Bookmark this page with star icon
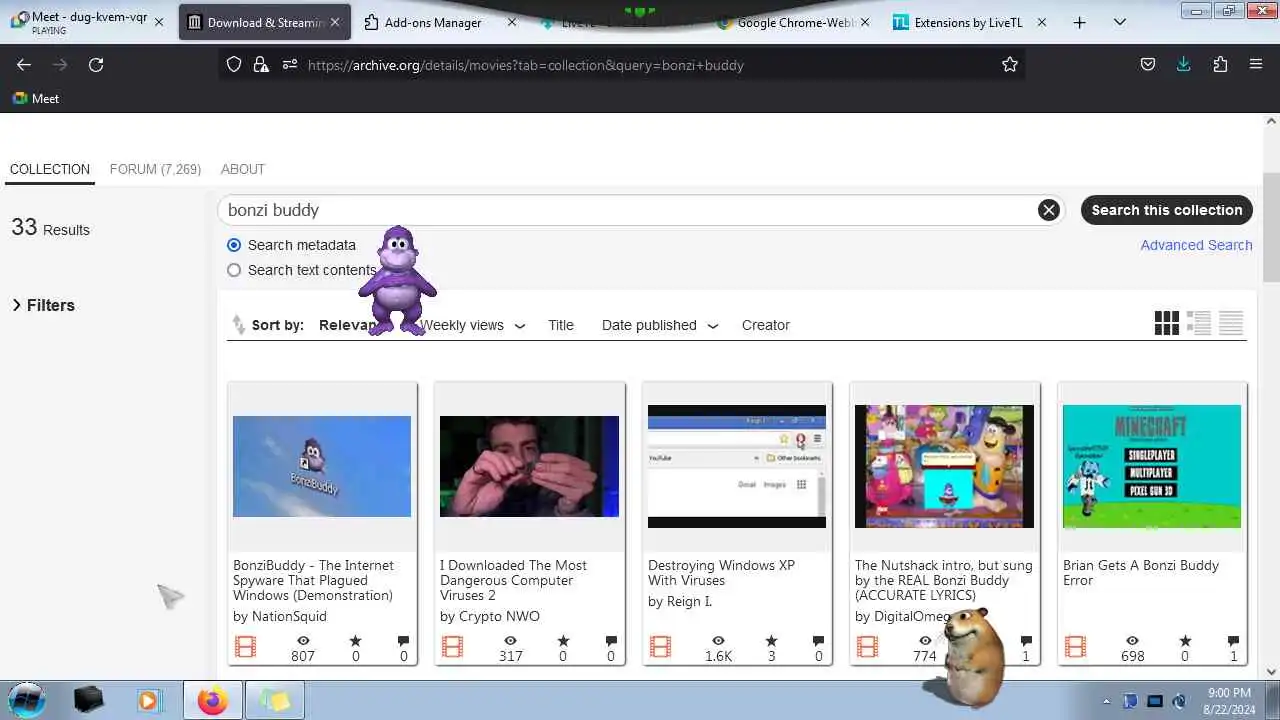This screenshot has width=1280, height=720. point(1010,64)
